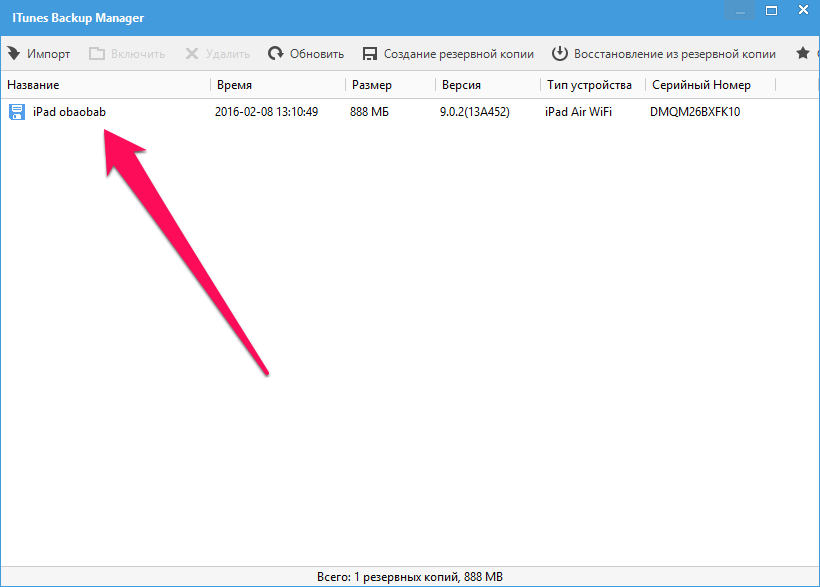
Task: Click the iPad obaobab backup disk icon
Action: [17, 112]
